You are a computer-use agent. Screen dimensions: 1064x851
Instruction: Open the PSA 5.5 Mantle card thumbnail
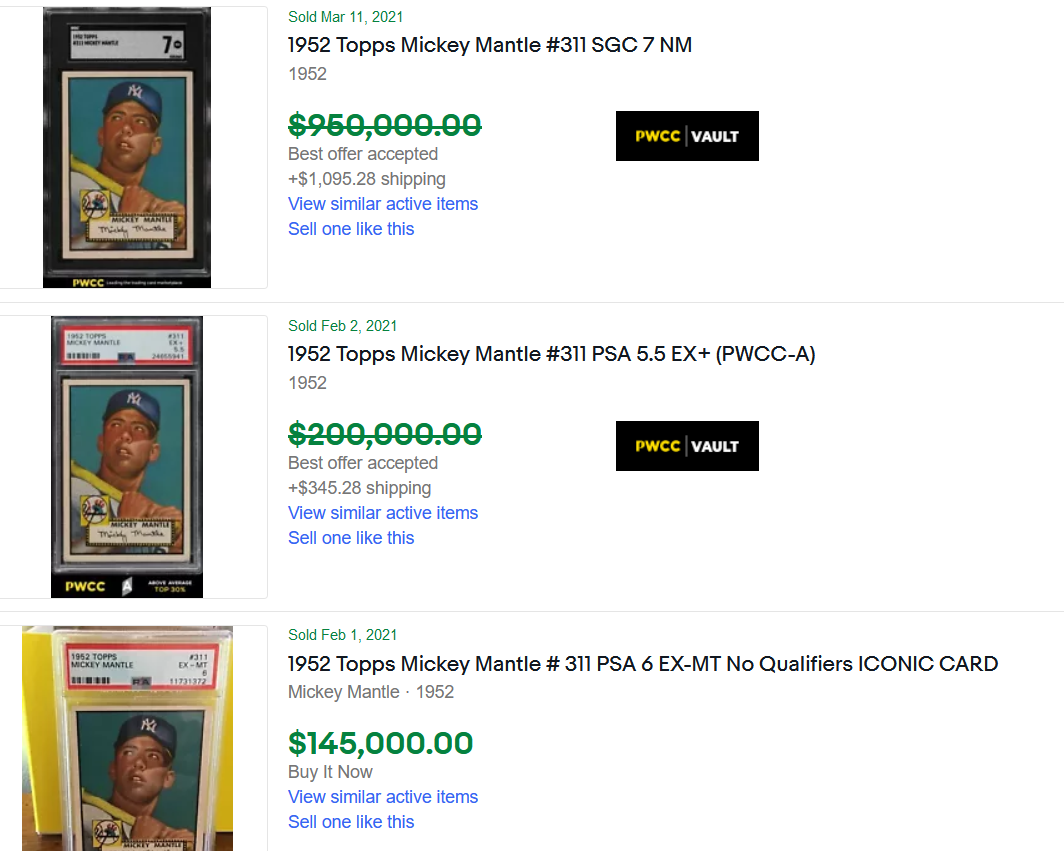click(x=127, y=457)
